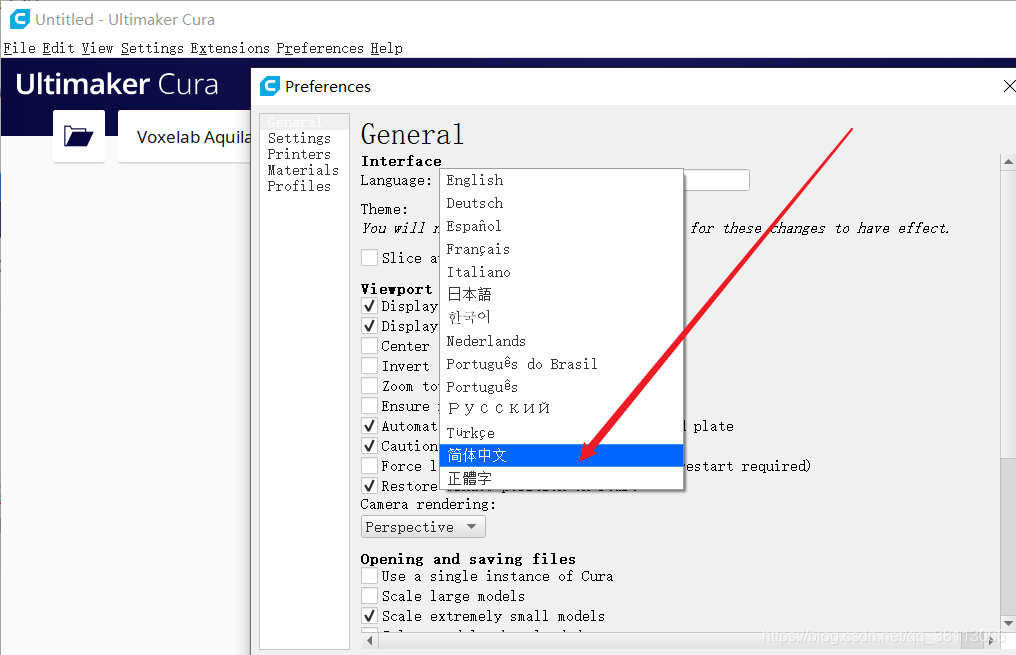Open the Help menu
The image size is (1016, 655).
tap(387, 49)
